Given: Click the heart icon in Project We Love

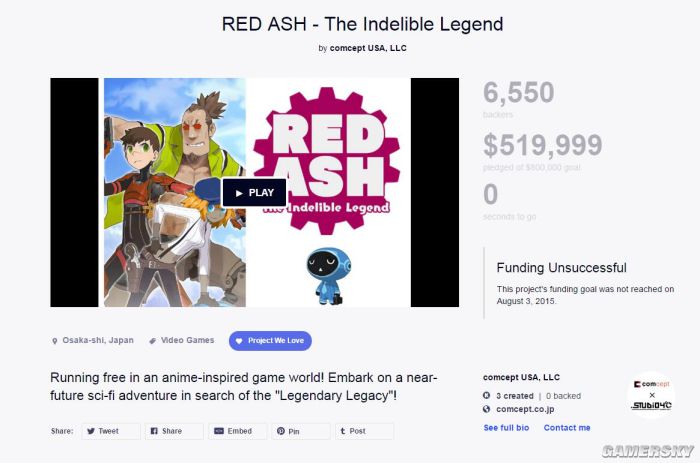Looking at the screenshot, I should (239, 341).
